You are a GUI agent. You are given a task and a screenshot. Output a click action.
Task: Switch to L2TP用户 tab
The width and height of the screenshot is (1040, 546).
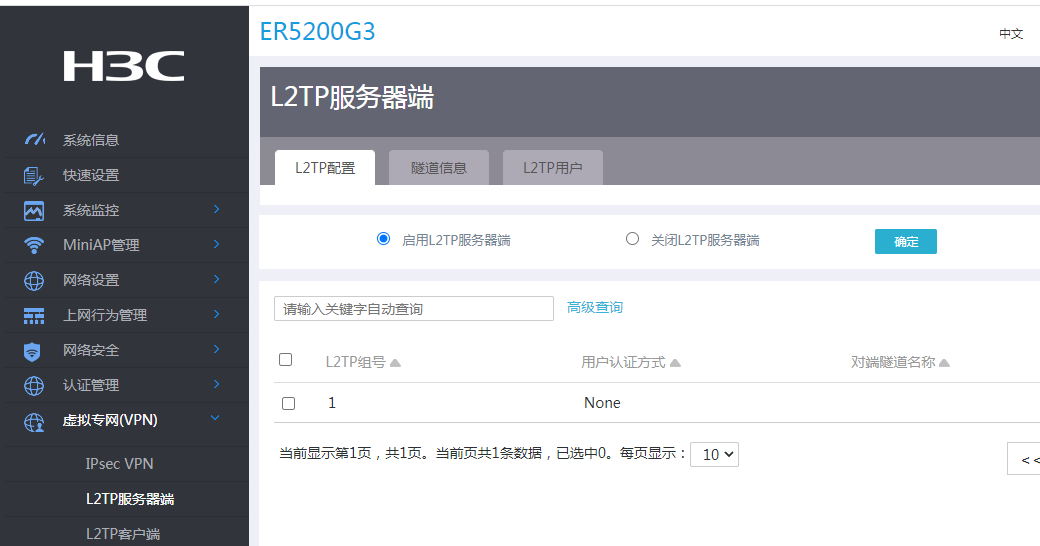click(552, 167)
